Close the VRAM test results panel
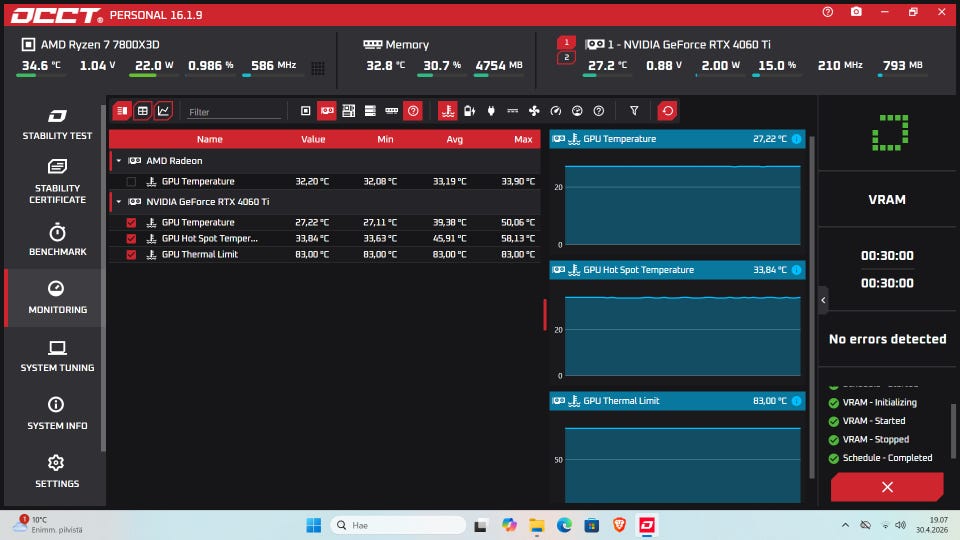This screenshot has height=540, width=960. (x=887, y=487)
